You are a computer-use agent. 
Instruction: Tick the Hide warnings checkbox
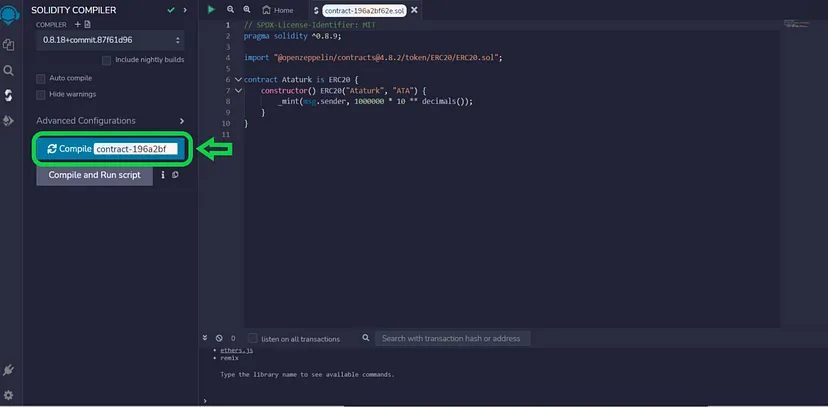(x=41, y=95)
